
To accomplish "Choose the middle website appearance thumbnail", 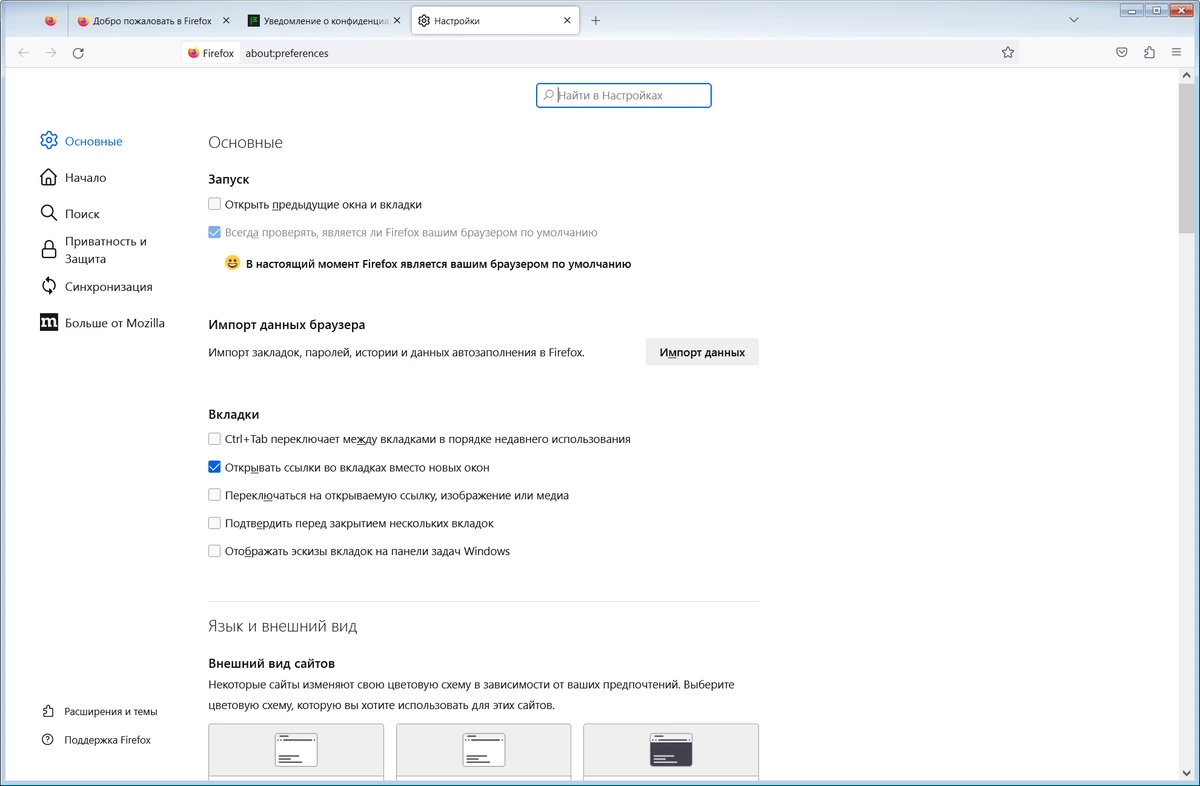I will click(483, 751).
